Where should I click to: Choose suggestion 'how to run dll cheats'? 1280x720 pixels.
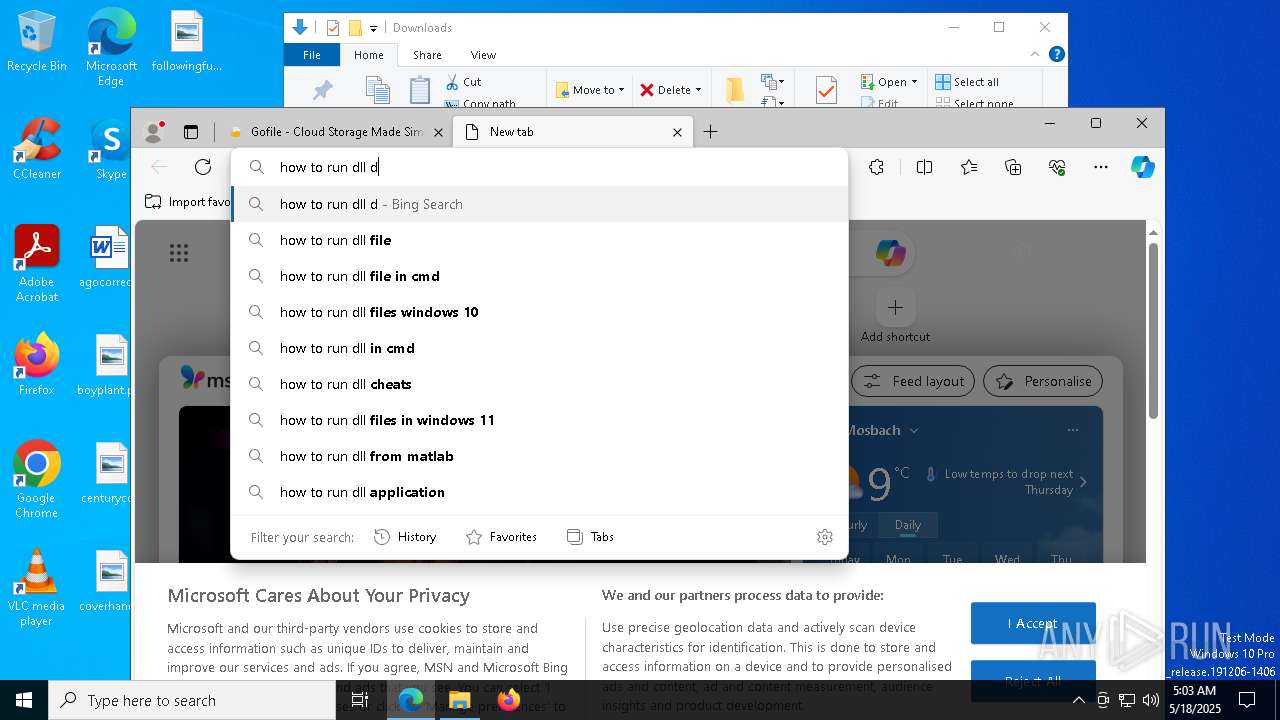coord(540,384)
